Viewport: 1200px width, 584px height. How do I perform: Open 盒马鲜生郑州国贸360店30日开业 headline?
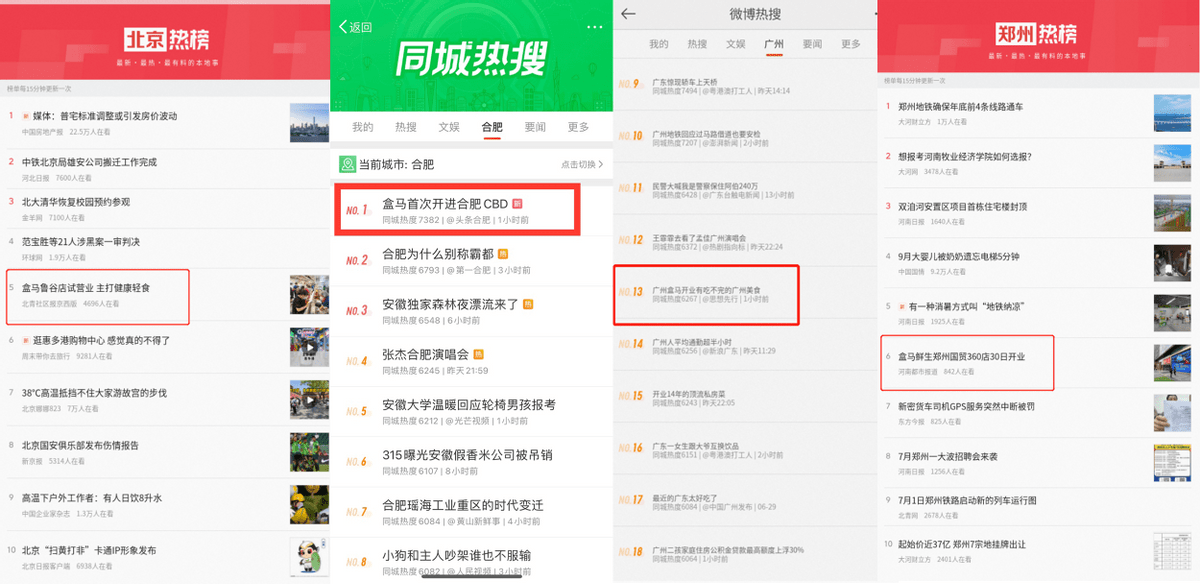[x=961, y=356]
